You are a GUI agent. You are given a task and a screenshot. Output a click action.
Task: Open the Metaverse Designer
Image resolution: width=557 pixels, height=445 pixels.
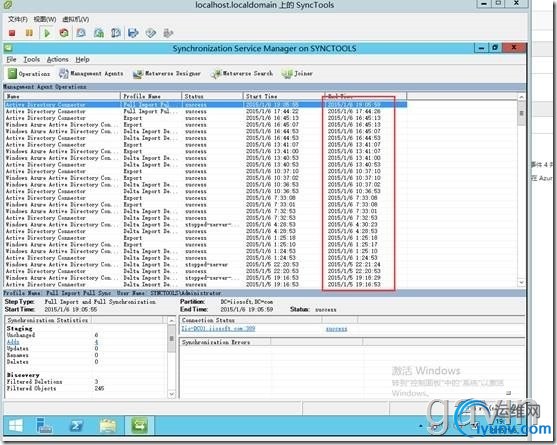pos(167,74)
